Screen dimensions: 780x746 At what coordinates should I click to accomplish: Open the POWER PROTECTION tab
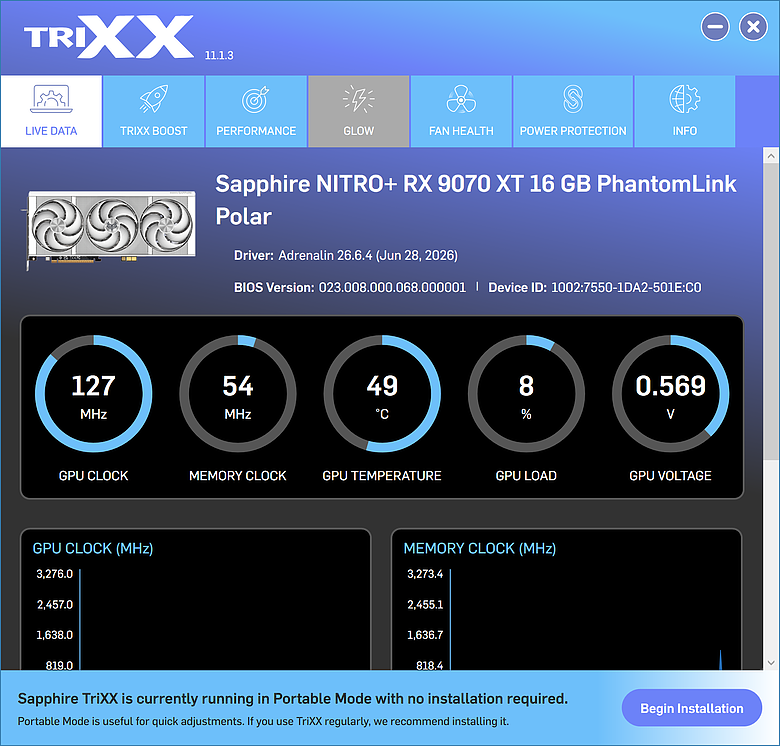click(x=573, y=111)
